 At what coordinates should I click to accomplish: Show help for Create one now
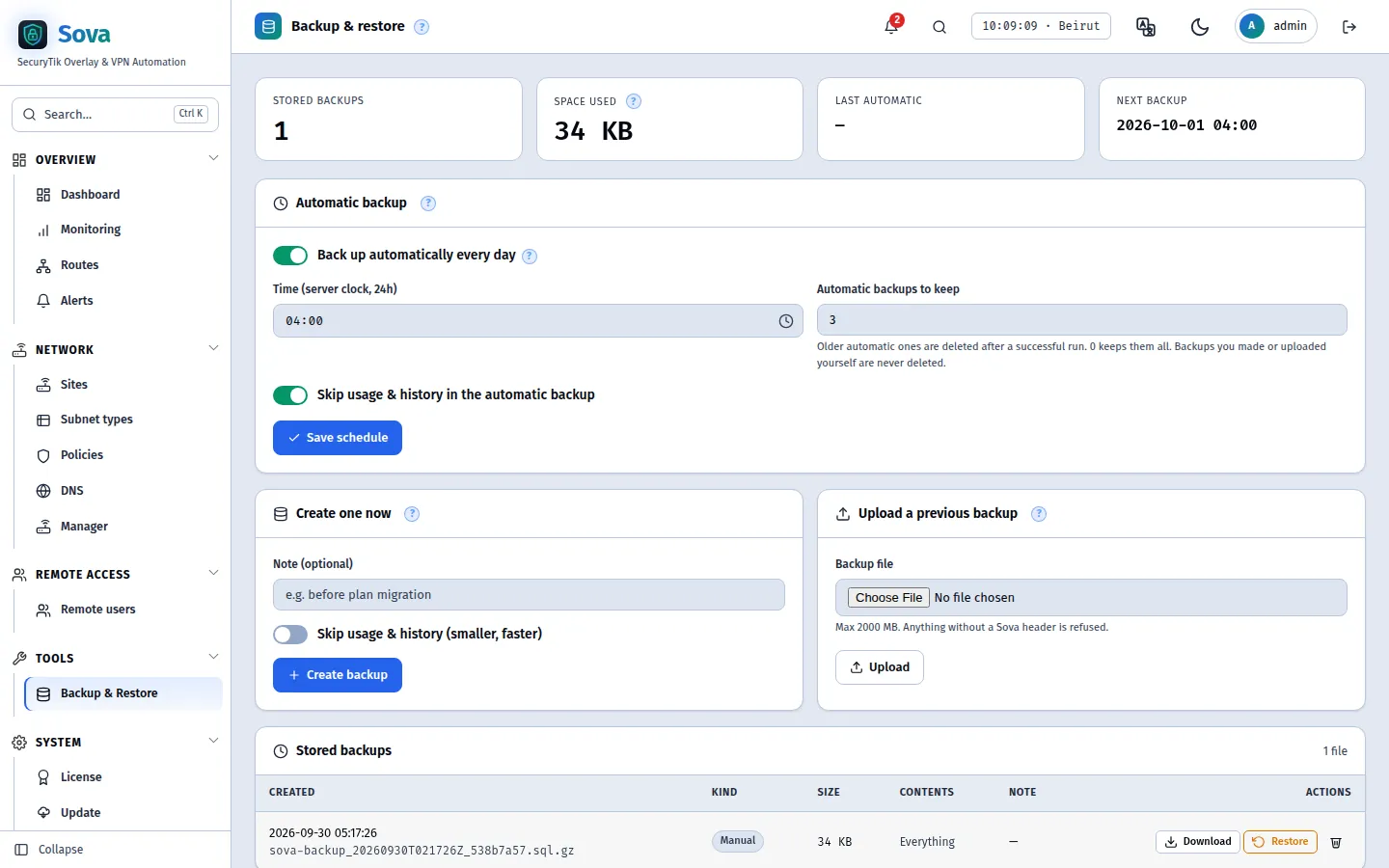(x=412, y=514)
